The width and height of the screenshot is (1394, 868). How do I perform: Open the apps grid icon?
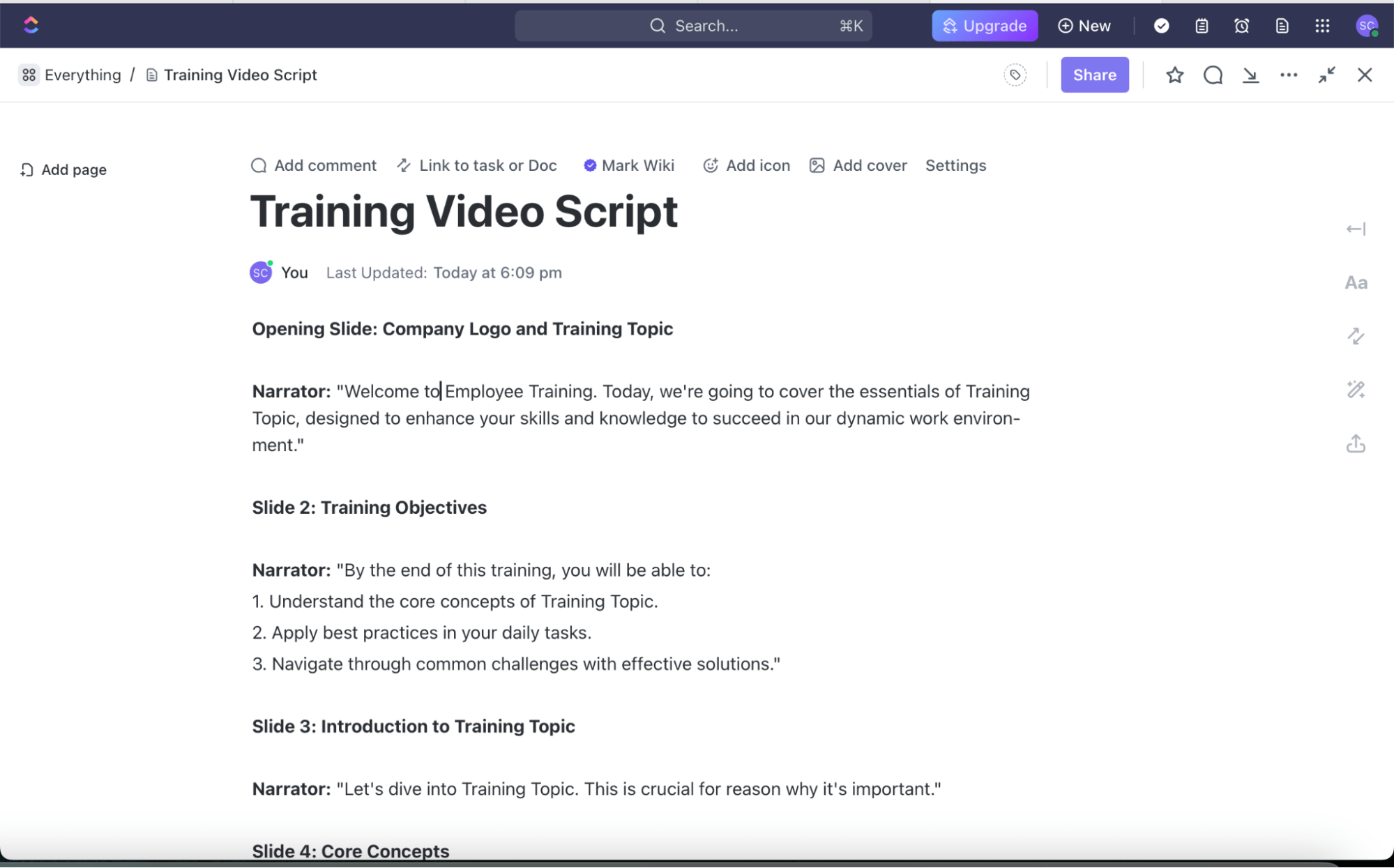(1323, 26)
